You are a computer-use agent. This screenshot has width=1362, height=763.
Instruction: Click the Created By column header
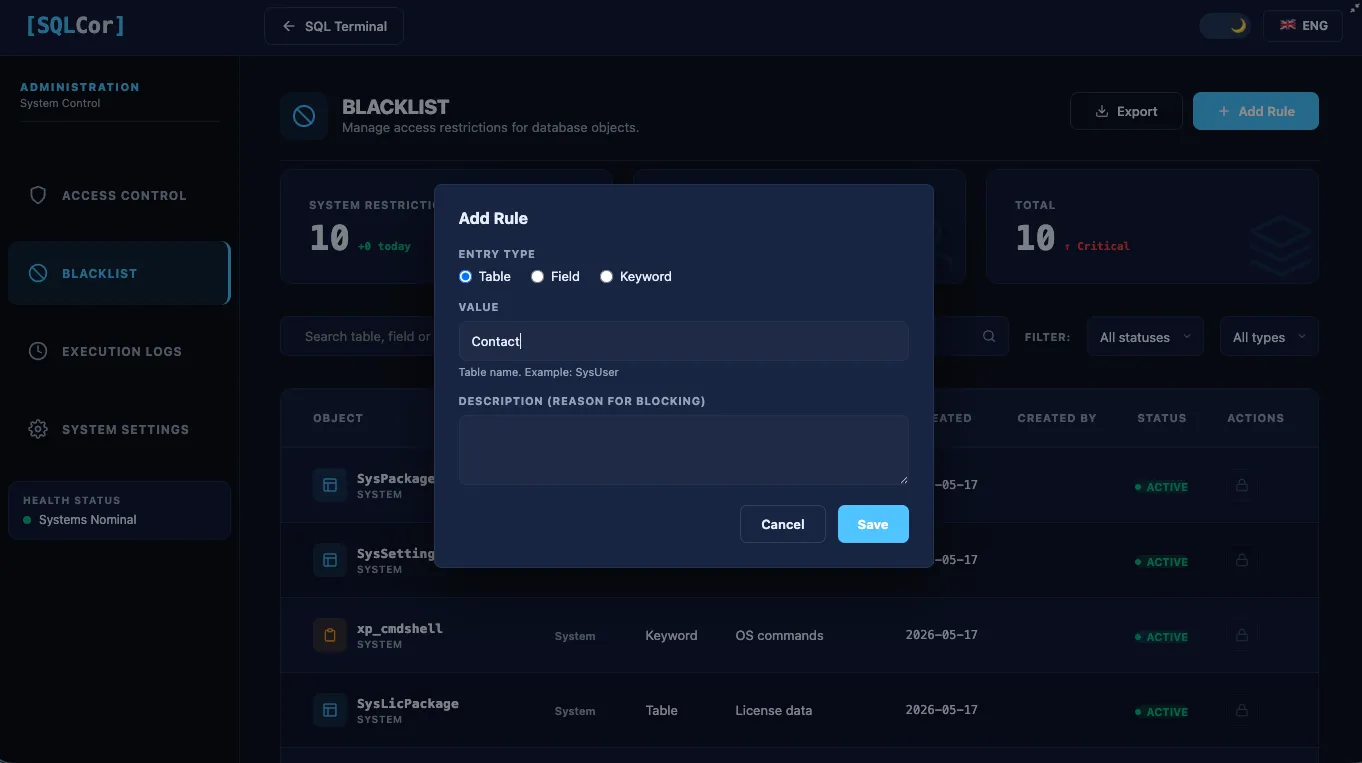1057,418
